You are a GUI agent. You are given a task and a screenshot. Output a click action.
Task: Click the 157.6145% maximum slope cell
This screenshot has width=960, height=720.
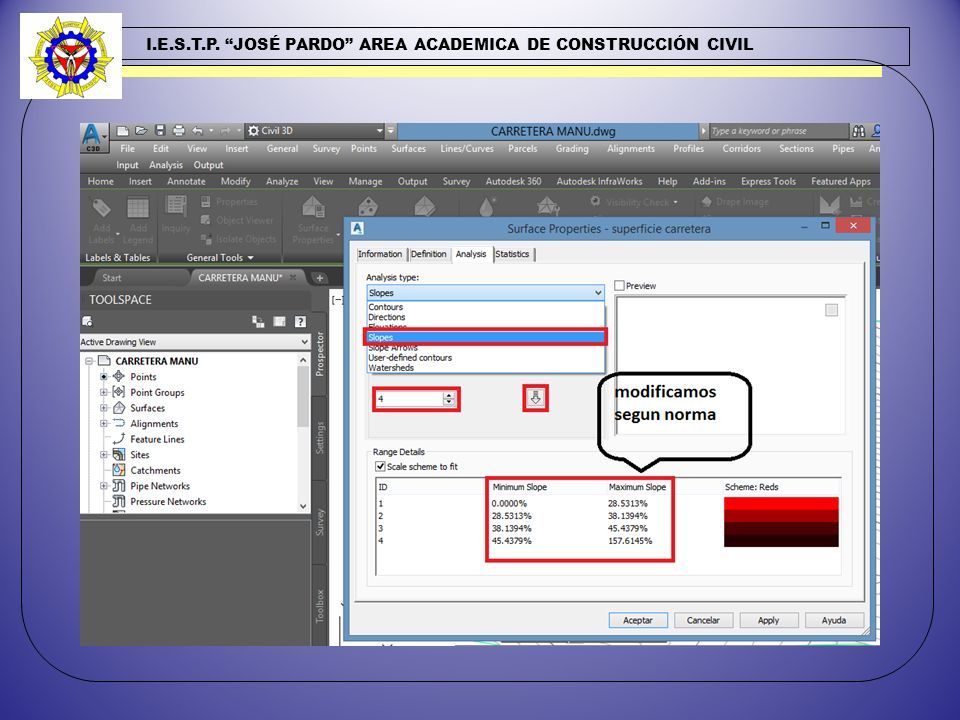[x=630, y=541]
